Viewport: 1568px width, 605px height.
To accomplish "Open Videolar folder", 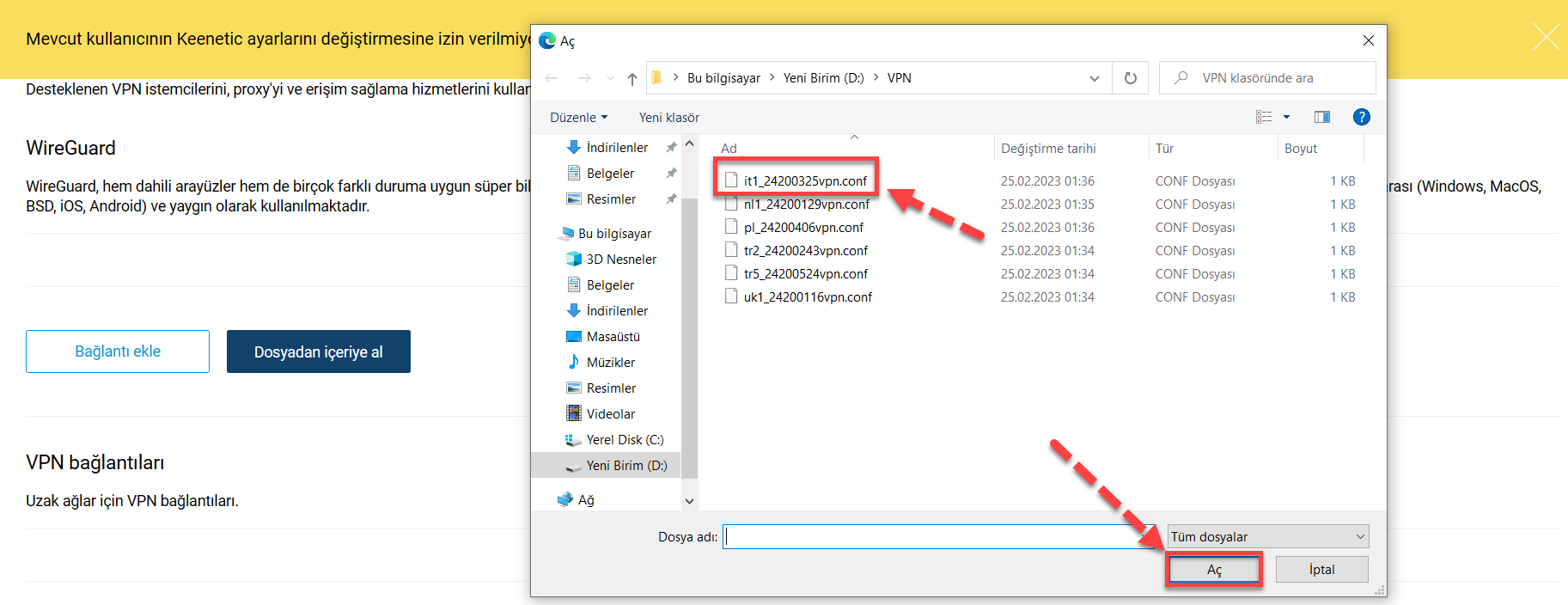I will pos(611,414).
